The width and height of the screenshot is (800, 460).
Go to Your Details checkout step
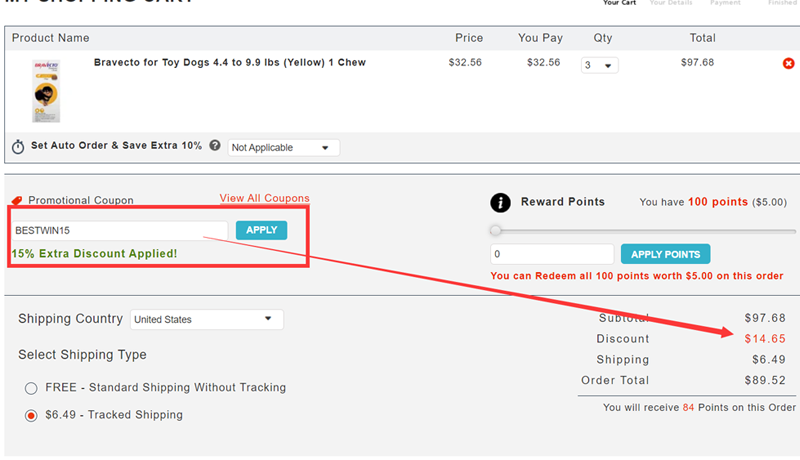click(x=671, y=3)
